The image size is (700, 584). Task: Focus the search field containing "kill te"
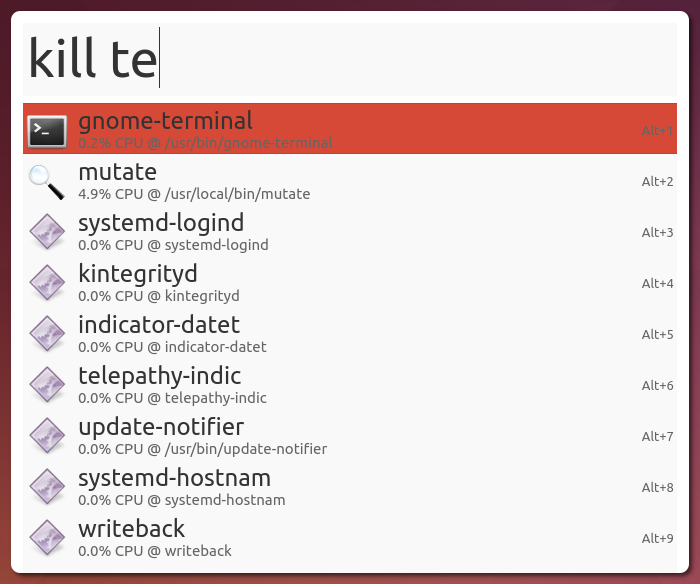[x=350, y=59]
